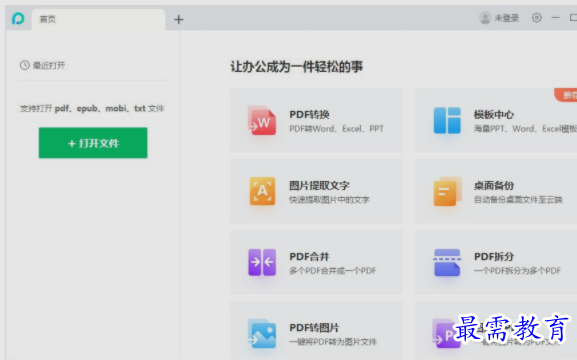Click the green 打开文件 button

[93, 143]
